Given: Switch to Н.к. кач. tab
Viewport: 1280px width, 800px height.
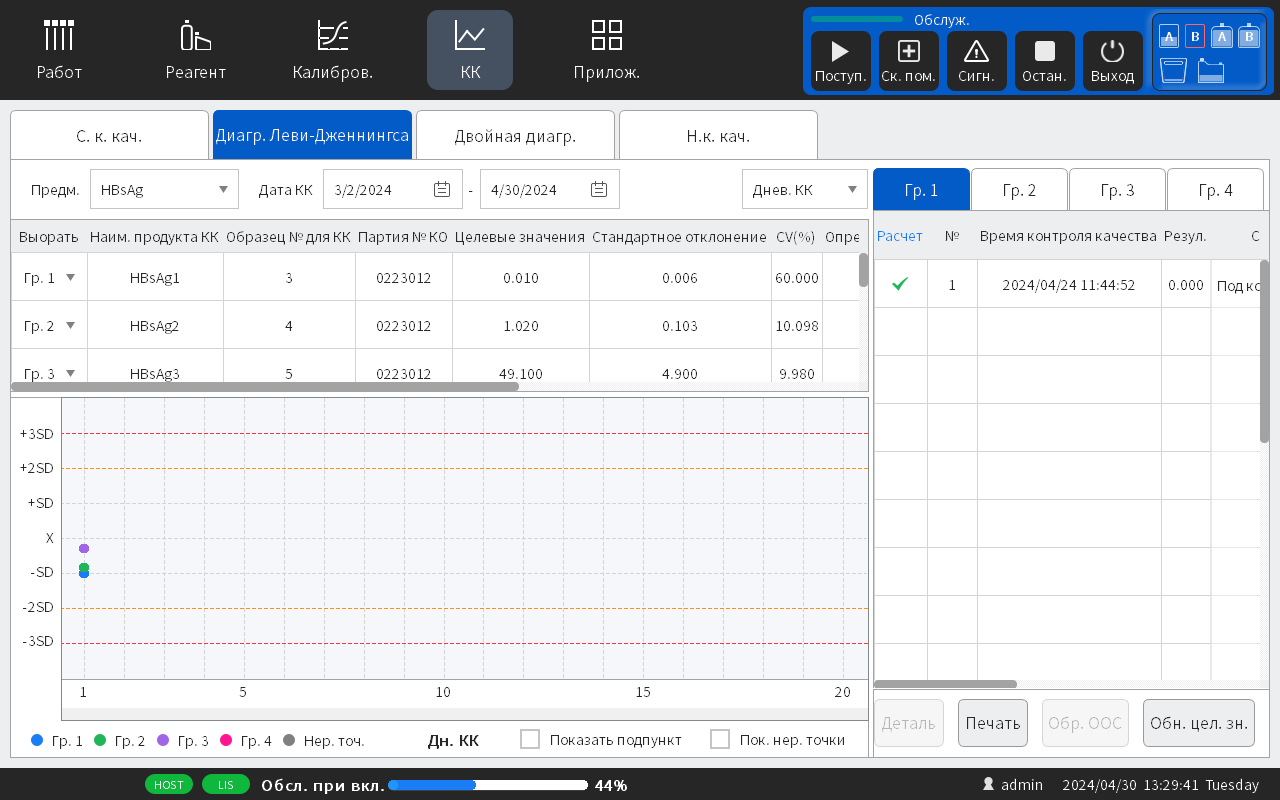Looking at the screenshot, I should tap(718, 135).
